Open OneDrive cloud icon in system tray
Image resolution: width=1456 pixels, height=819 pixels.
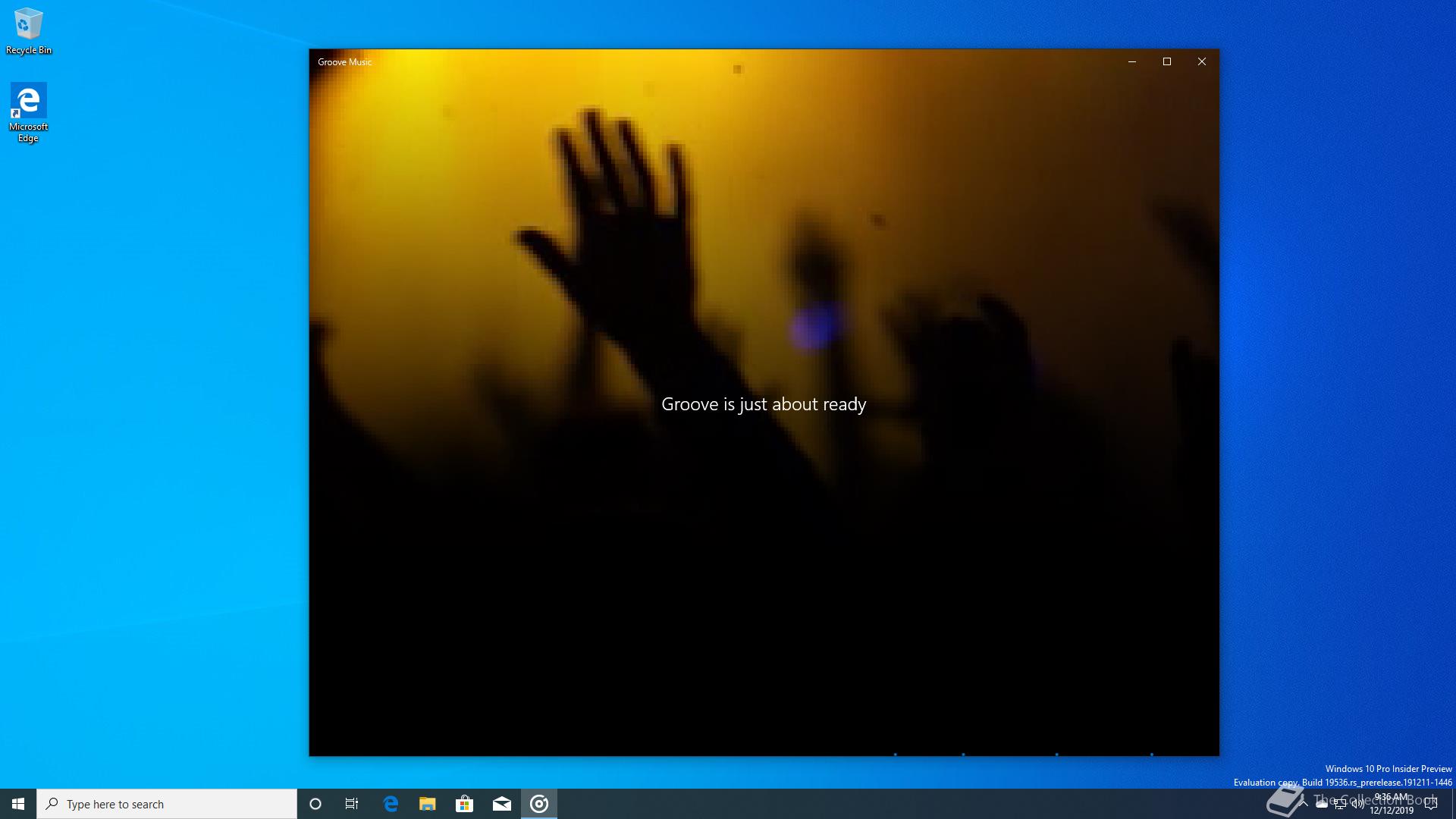(x=1322, y=804)
